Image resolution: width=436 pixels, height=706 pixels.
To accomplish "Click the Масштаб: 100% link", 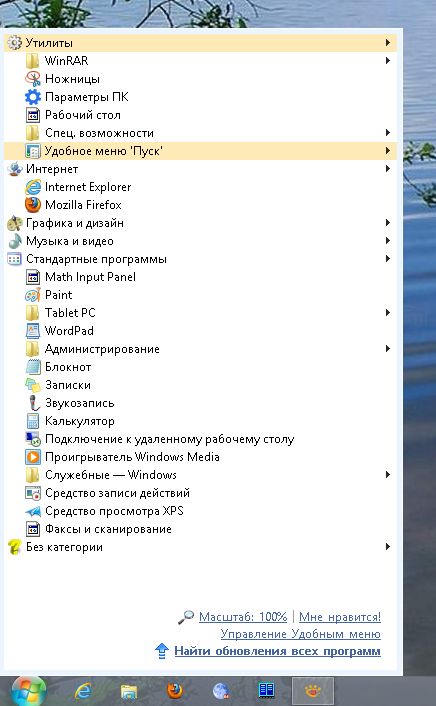I will 243,617.
